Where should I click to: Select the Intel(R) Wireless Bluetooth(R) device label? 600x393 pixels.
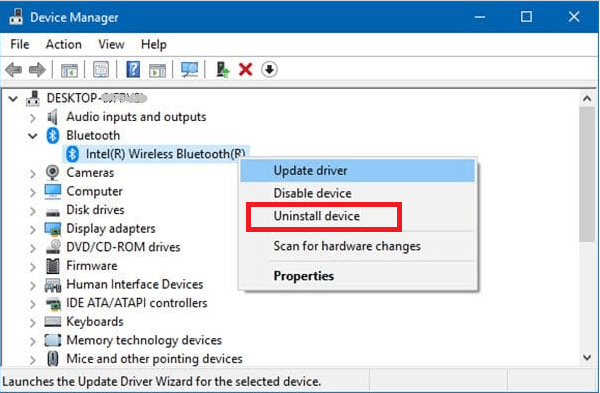tap(165, 154)
